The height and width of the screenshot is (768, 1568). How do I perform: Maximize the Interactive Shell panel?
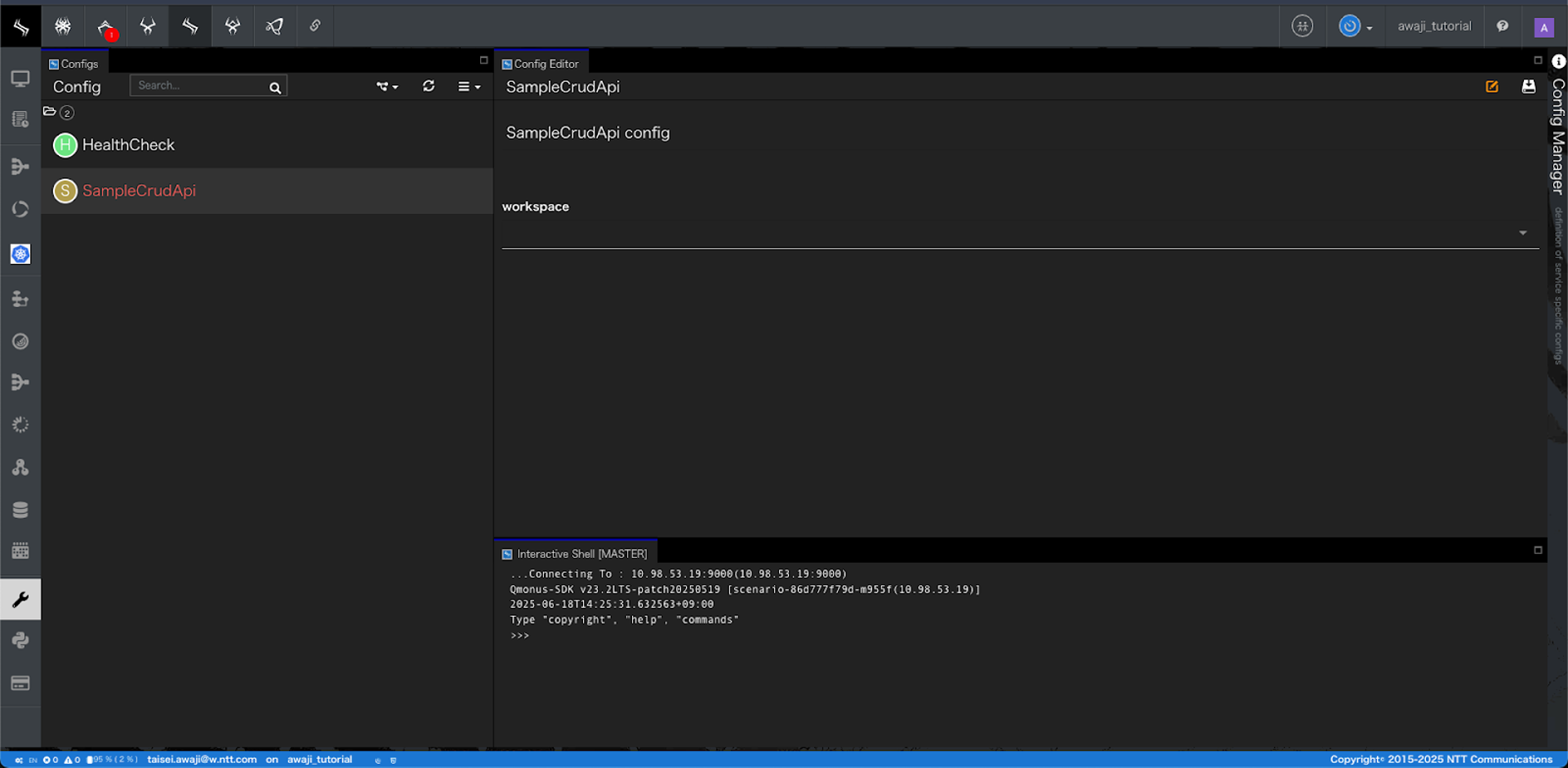point(1537,550)
